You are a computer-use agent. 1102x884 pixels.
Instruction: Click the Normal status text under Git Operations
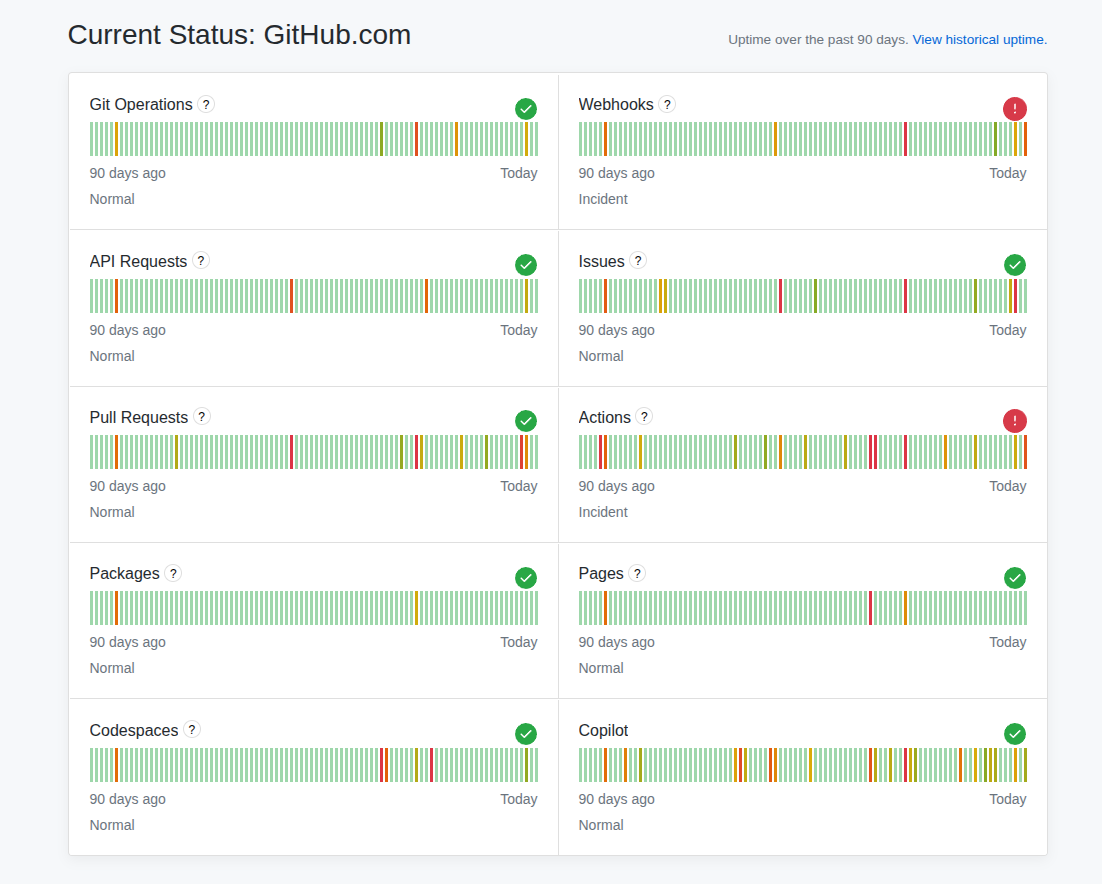[112, 199]
